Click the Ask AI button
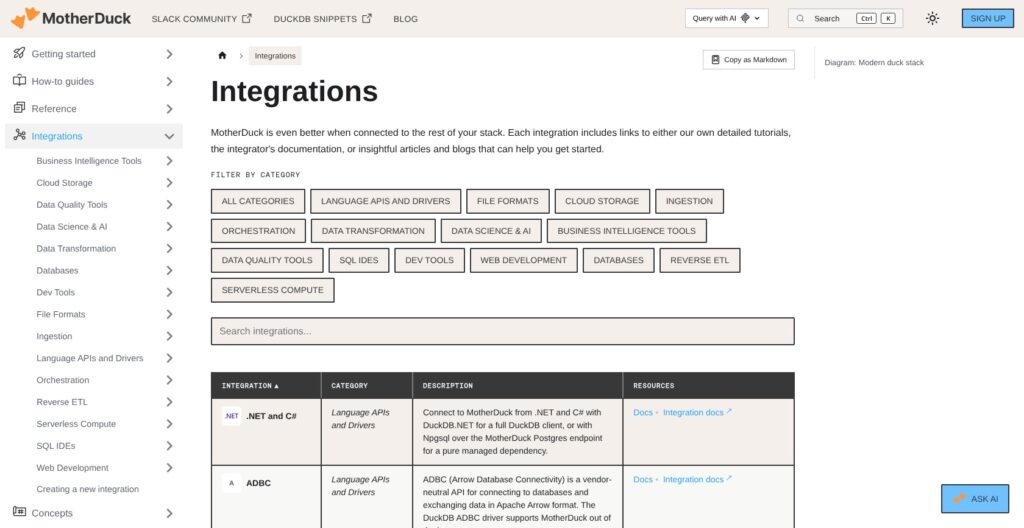 pyautogui.click(x=975, y=499)
